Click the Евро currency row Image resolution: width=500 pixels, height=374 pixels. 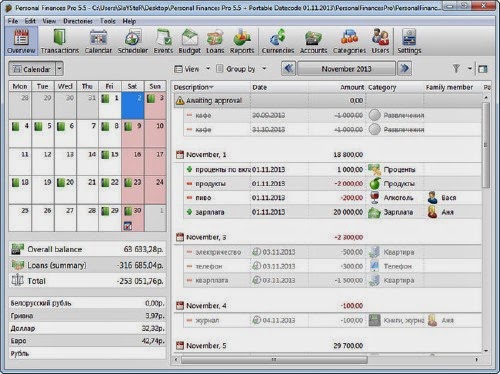click(87, 341)
